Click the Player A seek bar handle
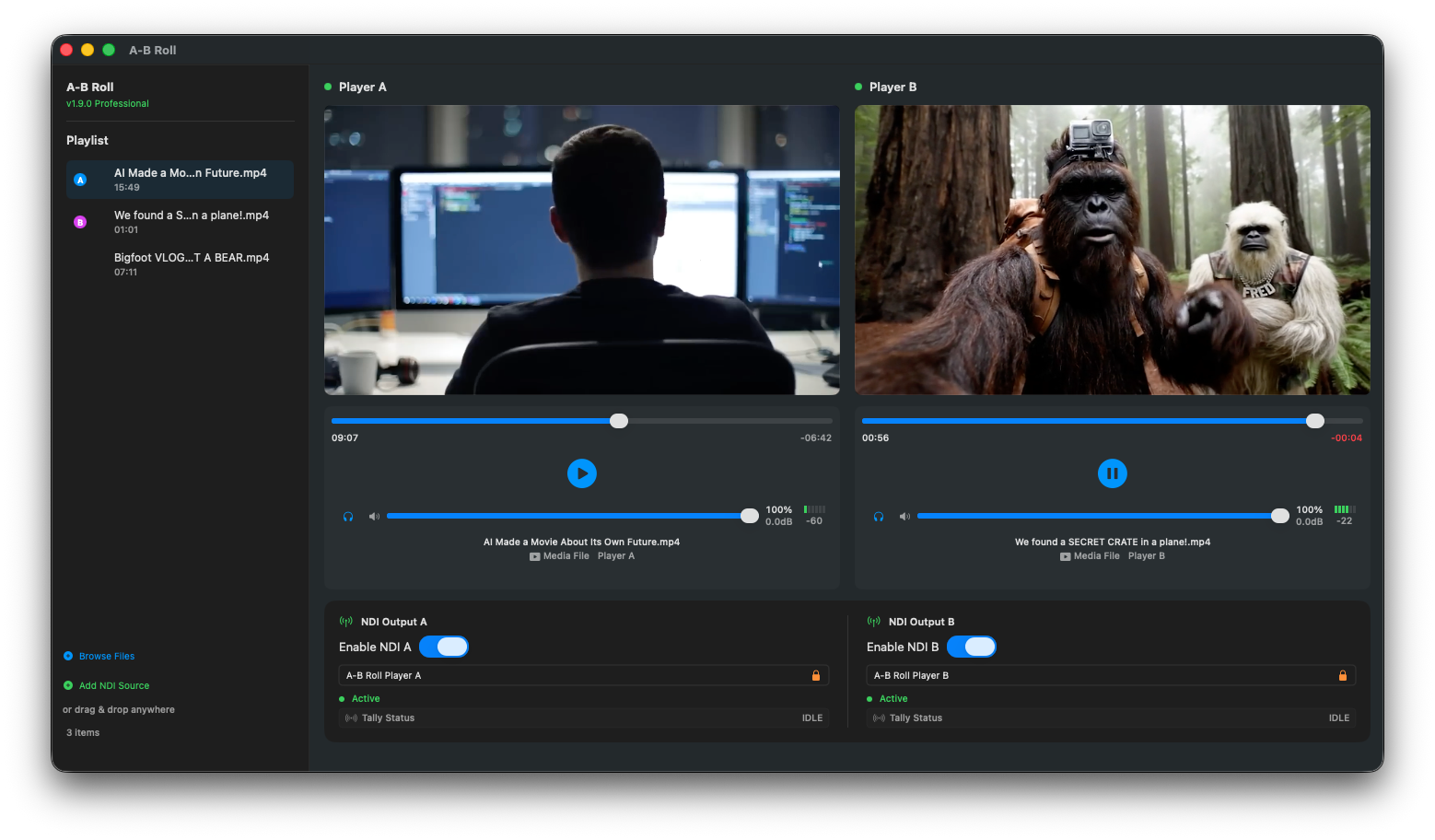 619,421
